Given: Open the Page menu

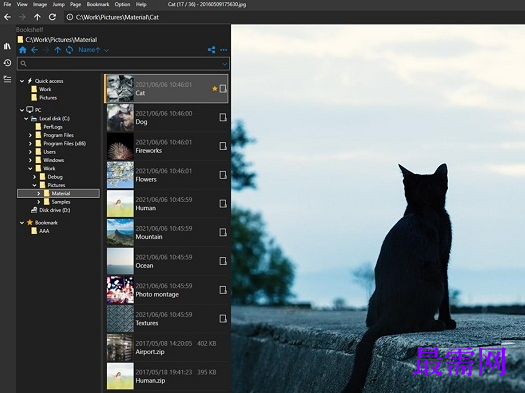Looking at the screenshot, I should click(75, 4).
